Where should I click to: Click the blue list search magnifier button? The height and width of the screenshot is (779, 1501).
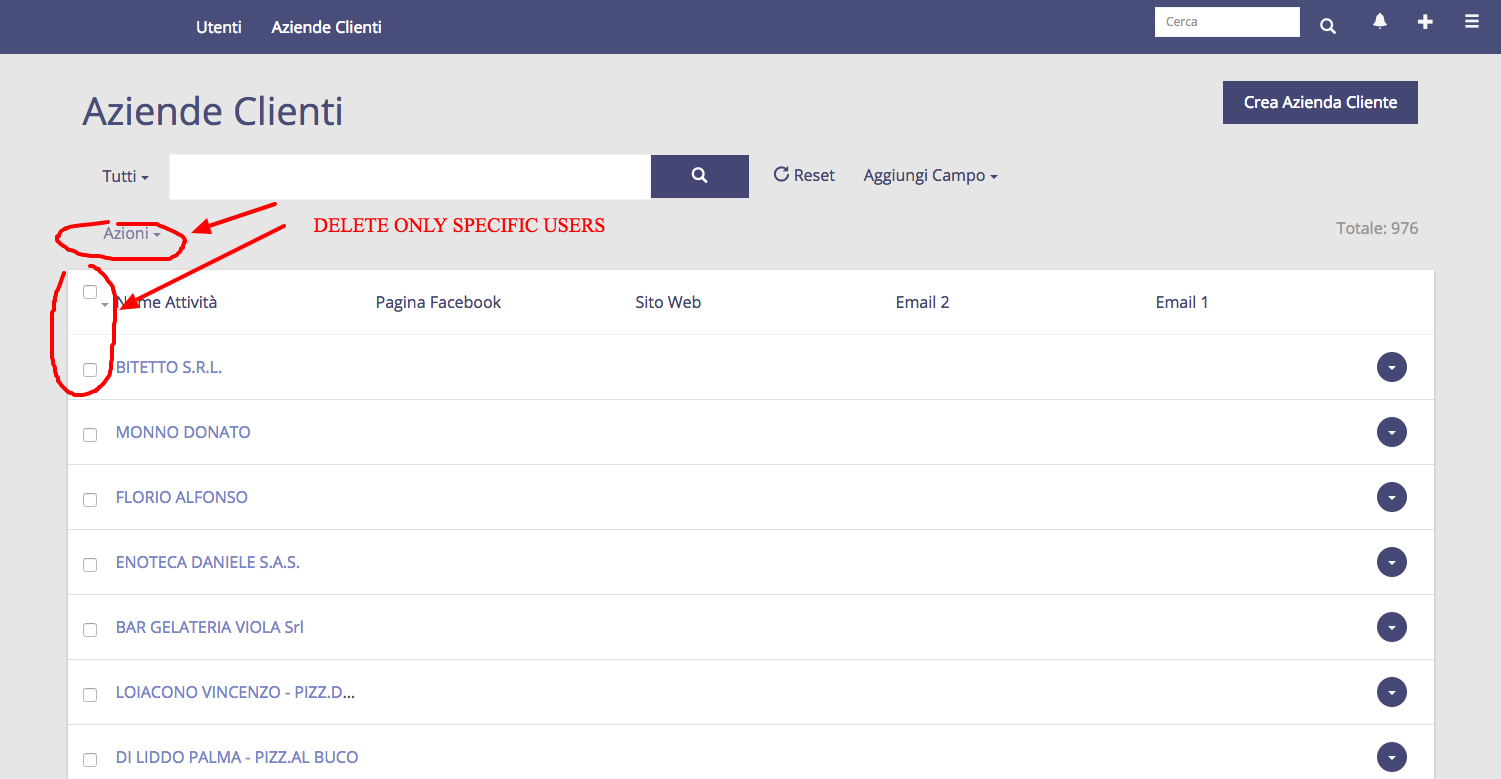[x=699, y=176]
